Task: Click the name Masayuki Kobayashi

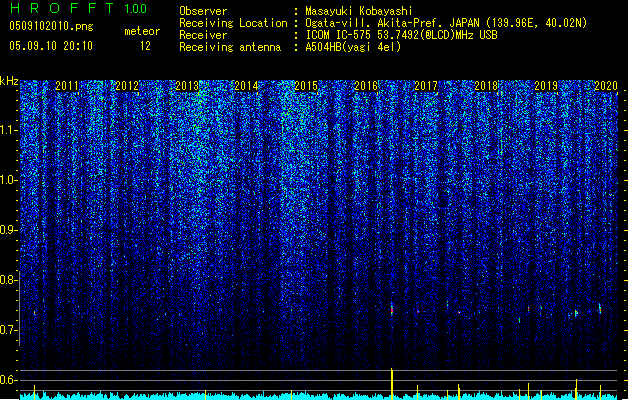Action: (x=359, y=11)
